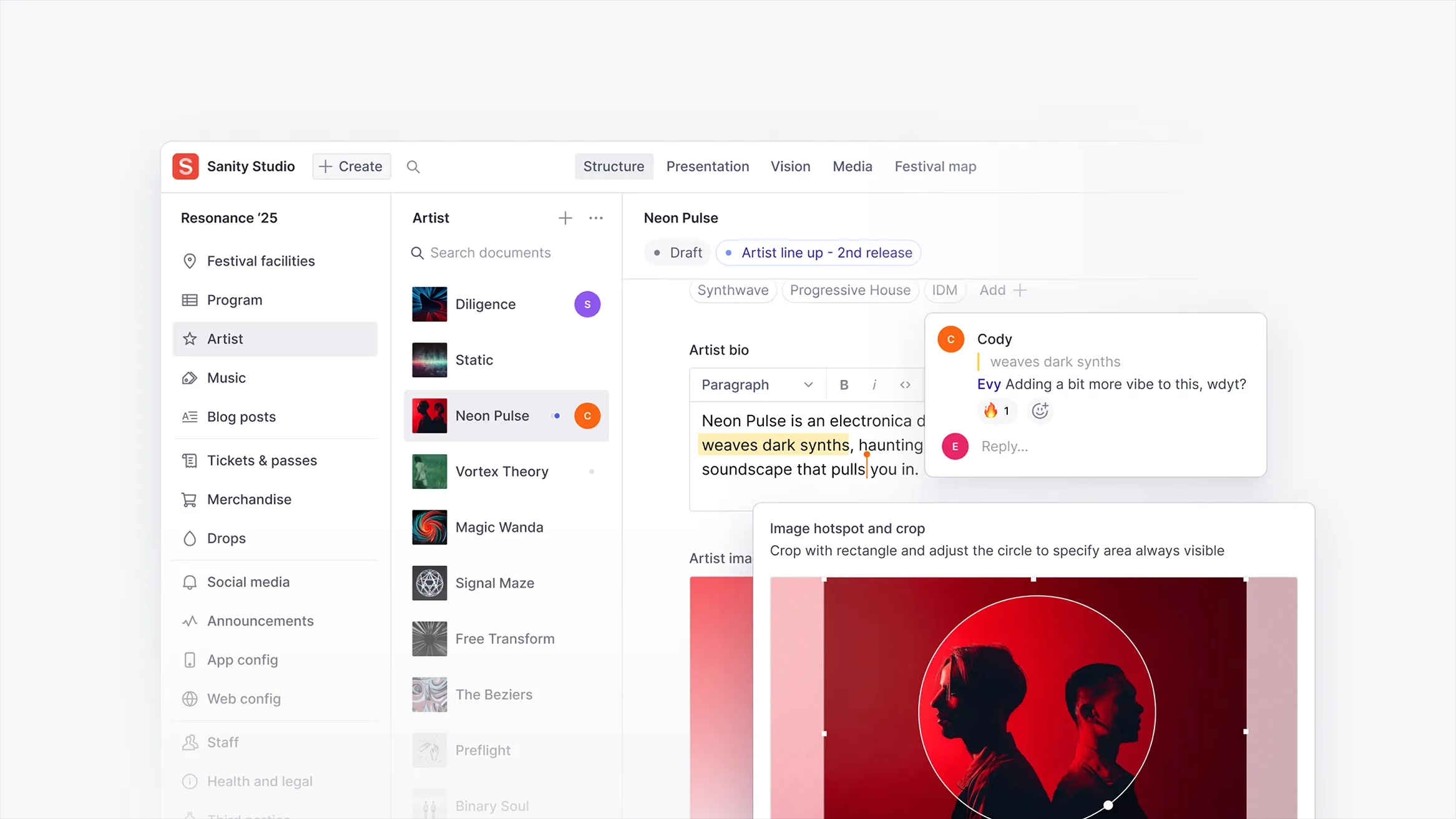Select the Artist star icon item
The height and width of the screenshot is (819, 1456).
[190, 339]
